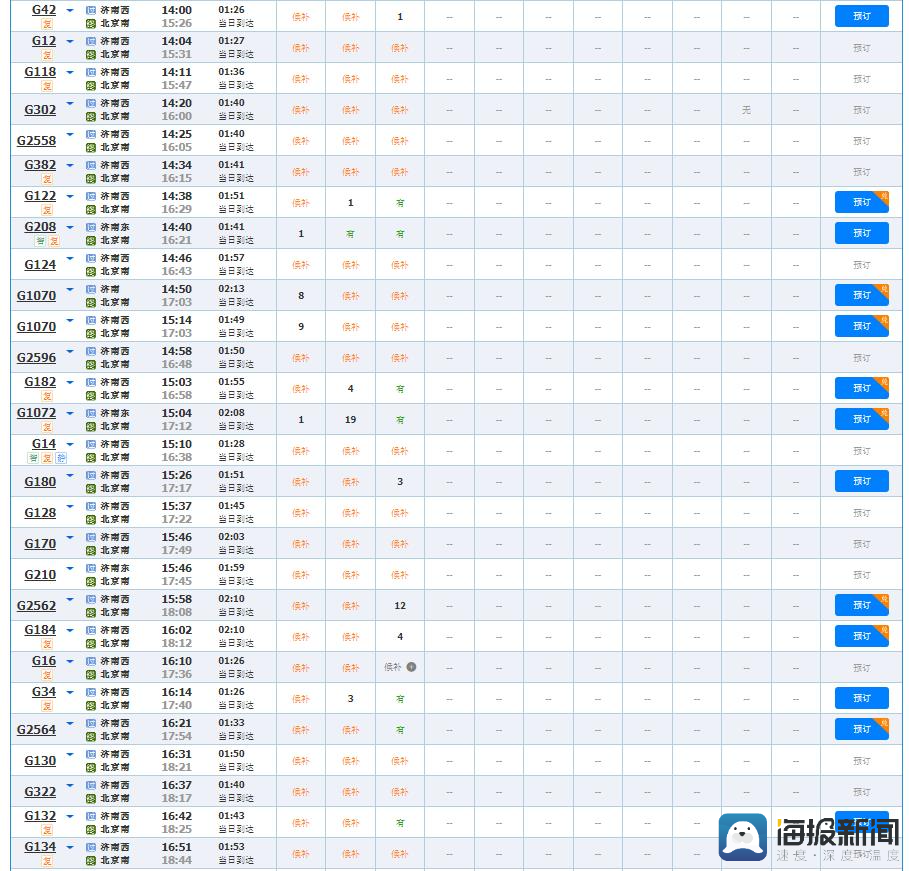The image size is (909, 871).
Task: Click the departure station icon for G302 济南西
Action: point(91,104)
